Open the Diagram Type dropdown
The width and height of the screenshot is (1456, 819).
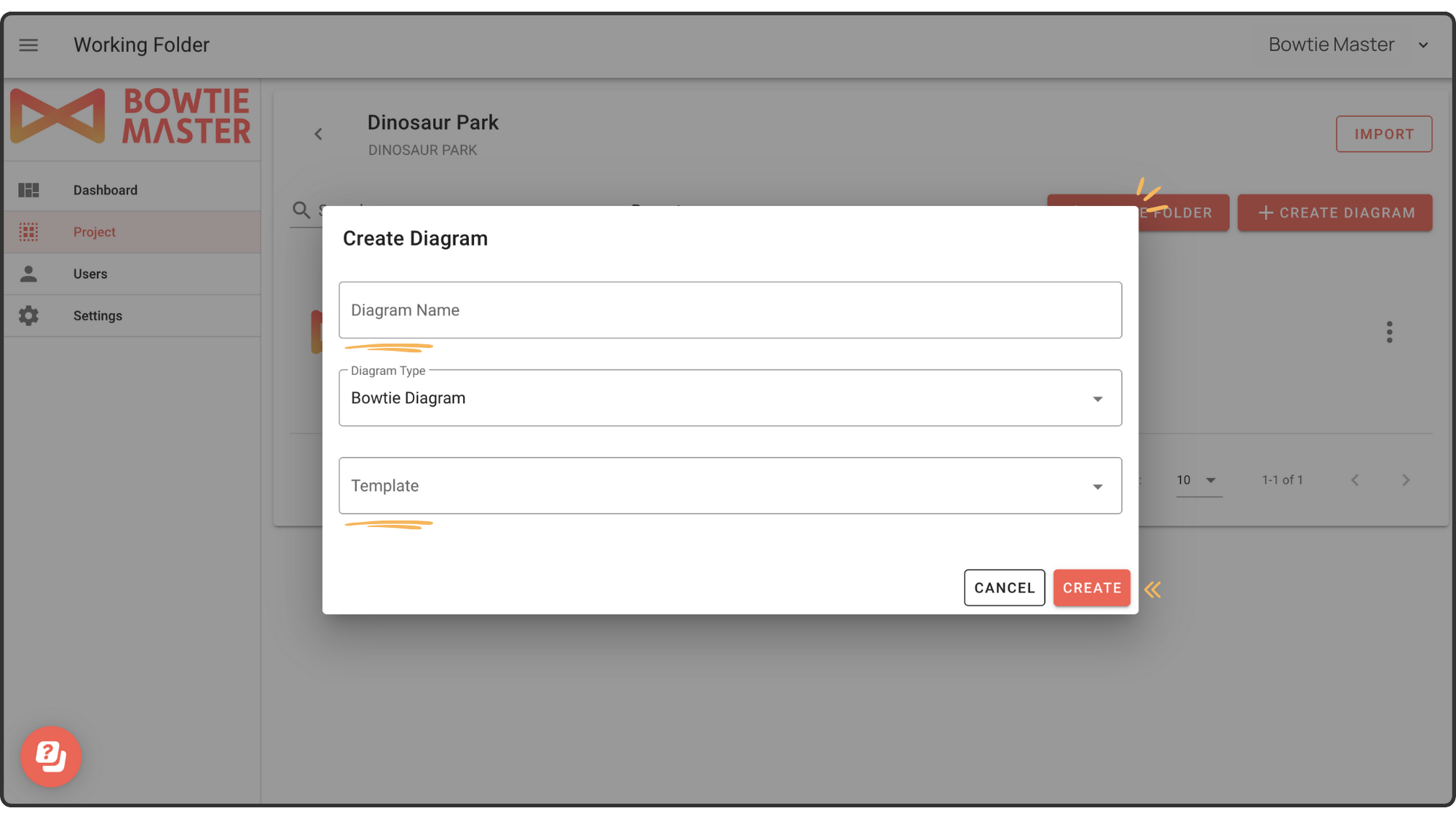tap(1096, 398)
